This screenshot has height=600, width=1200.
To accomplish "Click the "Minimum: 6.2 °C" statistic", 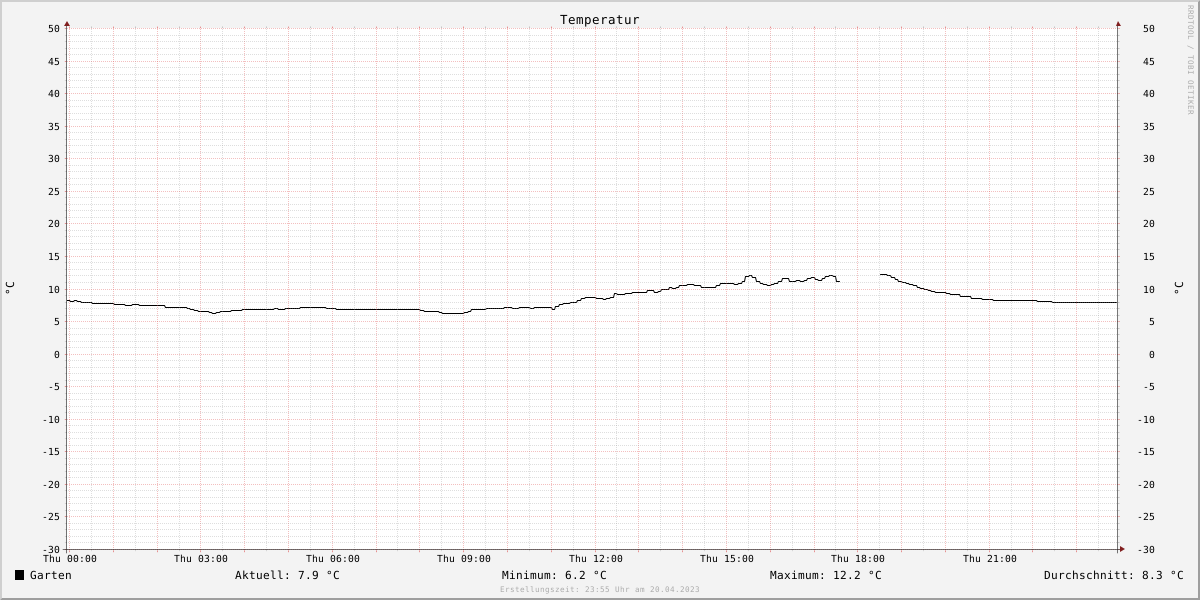I will coord(554,575).
